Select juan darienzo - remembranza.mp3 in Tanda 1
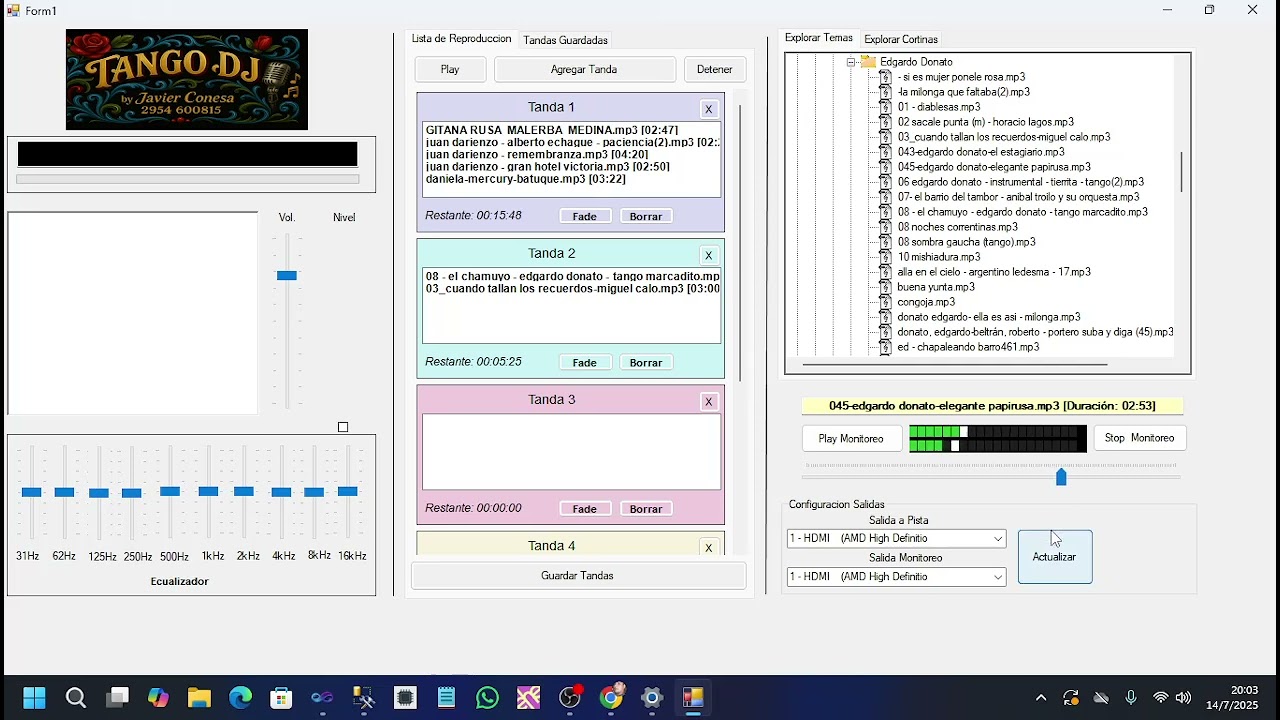The height and width of the screenshot is (720, 1280). [538, 155]
